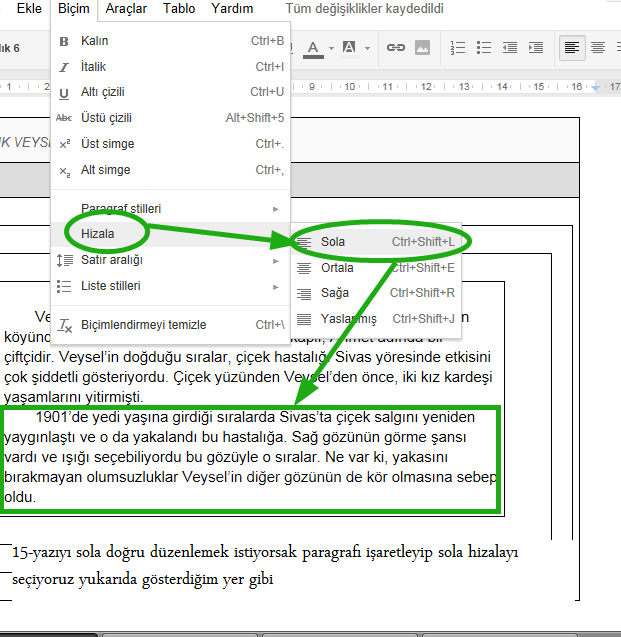Click the 'Tüm değişiklikler kaydedildi' status text
Screen dimensions: 621x637
tap(364, 9)
